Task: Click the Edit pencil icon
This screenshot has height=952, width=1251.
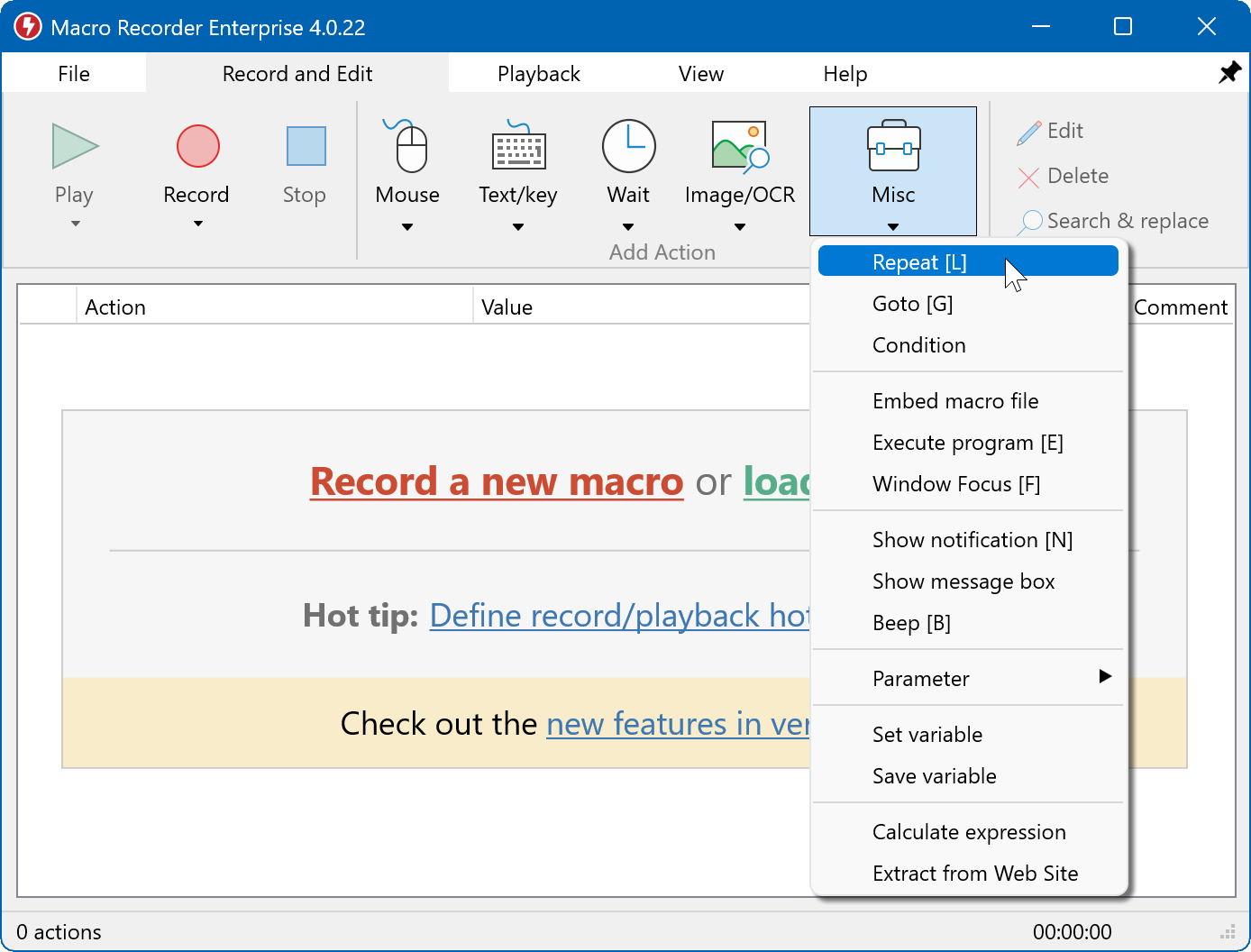Action: click(1027, 131)
